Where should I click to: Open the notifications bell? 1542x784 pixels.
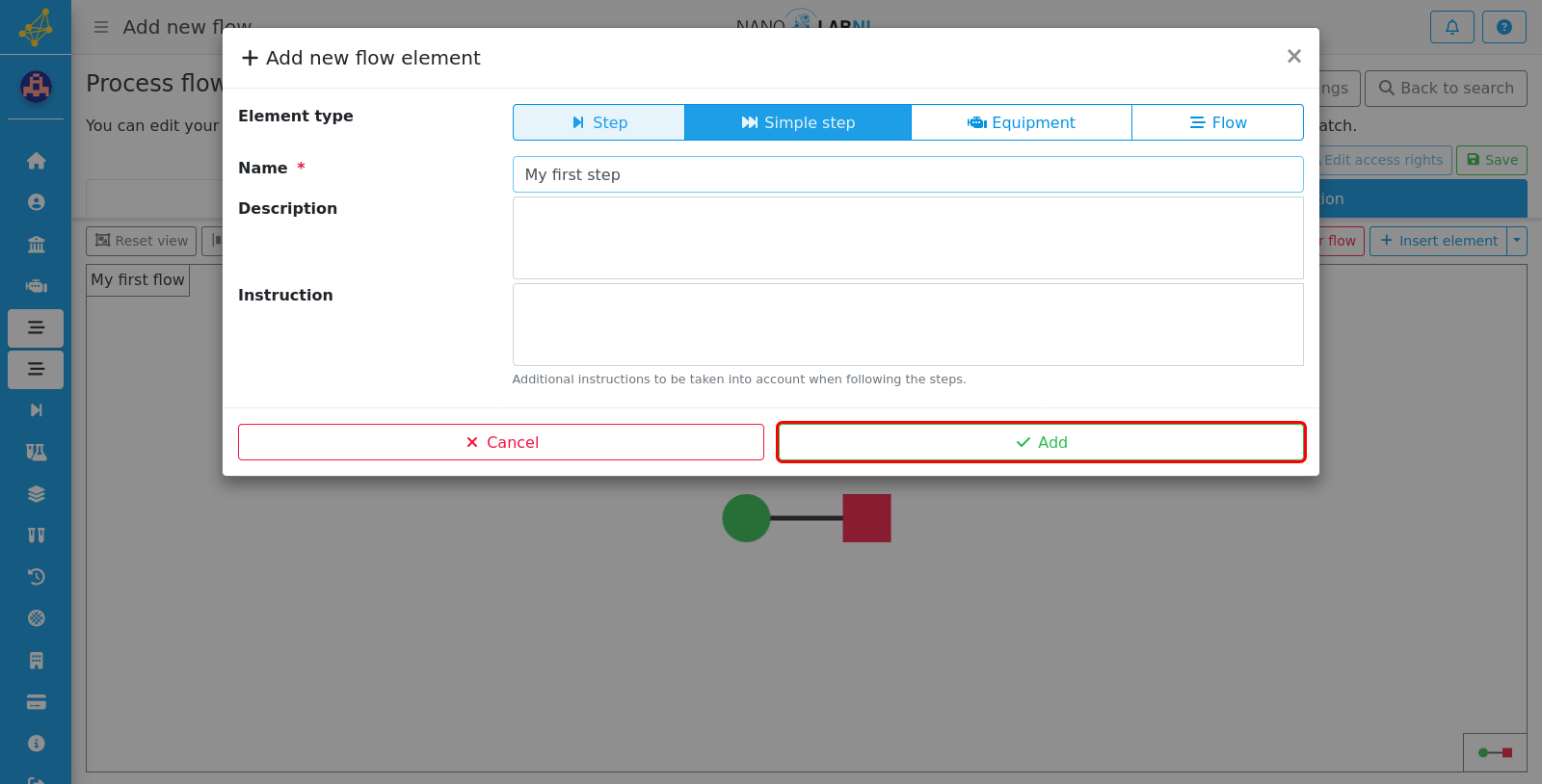coord(1452,27)
